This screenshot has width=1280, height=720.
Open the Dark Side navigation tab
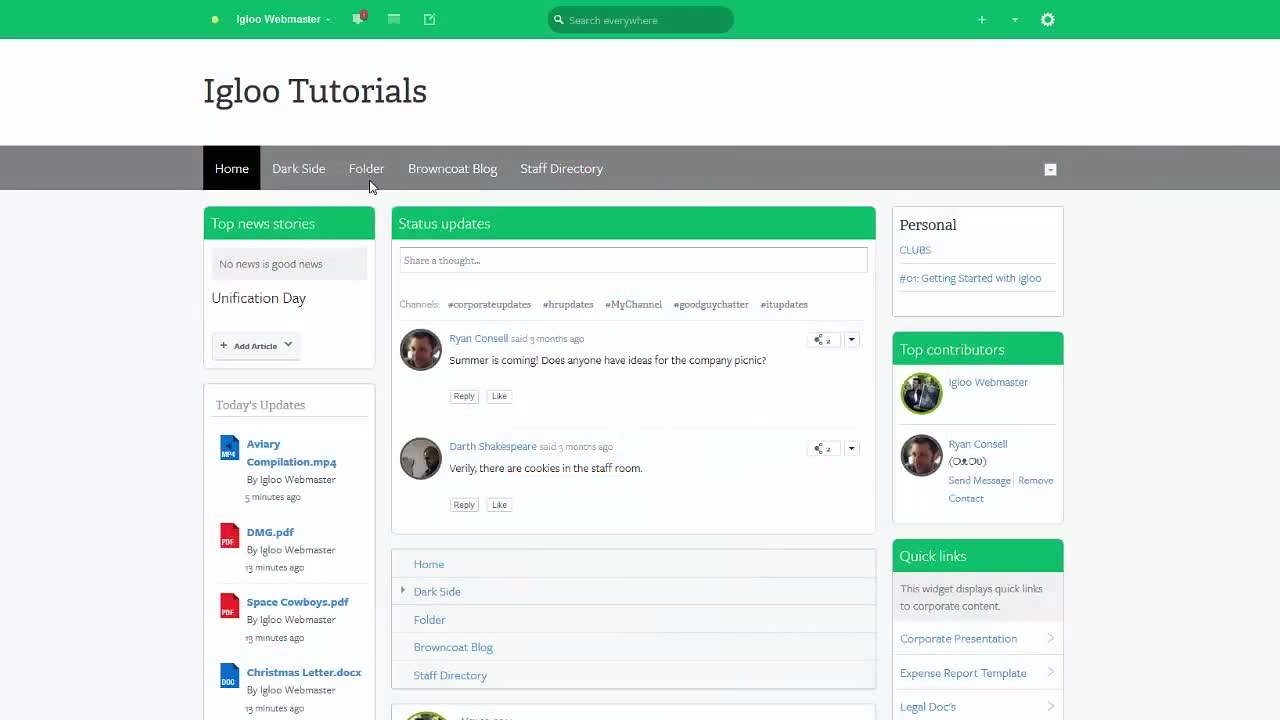tap(299, 168)
